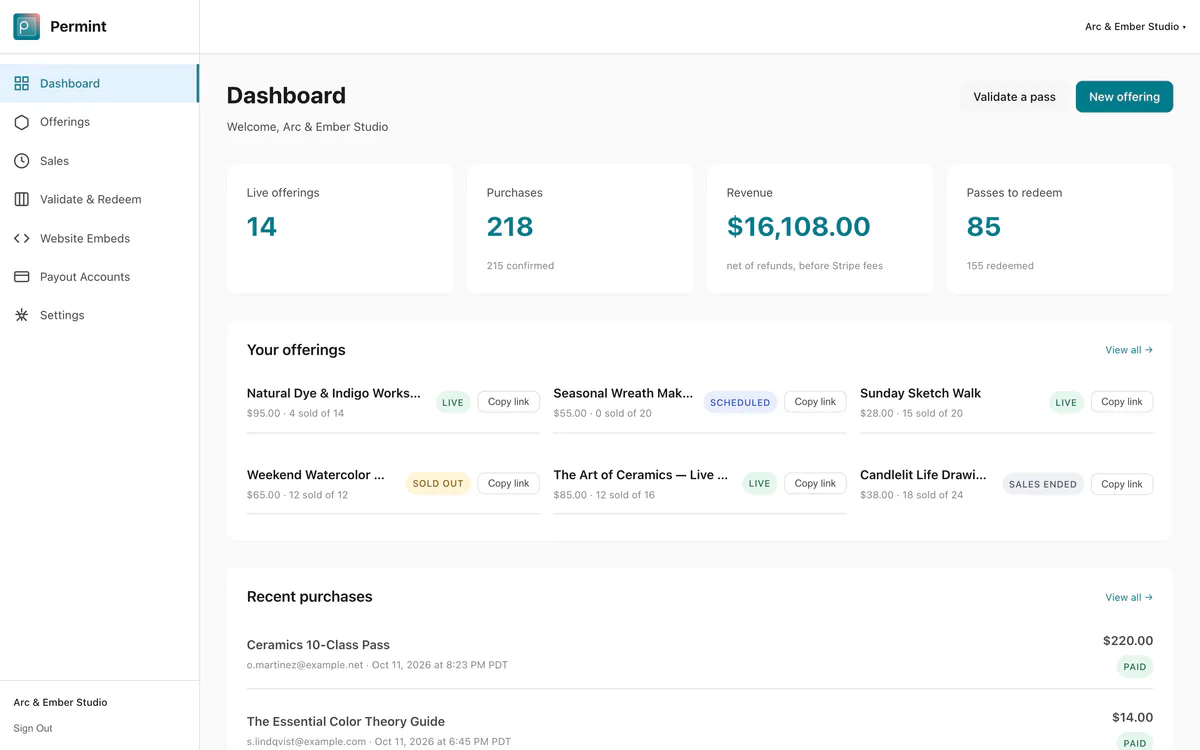This screenshot has width=1200, height=750.
Task: Open the Sales section
Action: pos(99,160)
